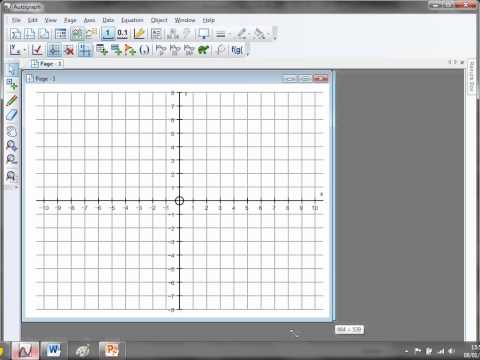Choose the Scribble pencil tool
This screenshot has width=480, height=360.
12,100
